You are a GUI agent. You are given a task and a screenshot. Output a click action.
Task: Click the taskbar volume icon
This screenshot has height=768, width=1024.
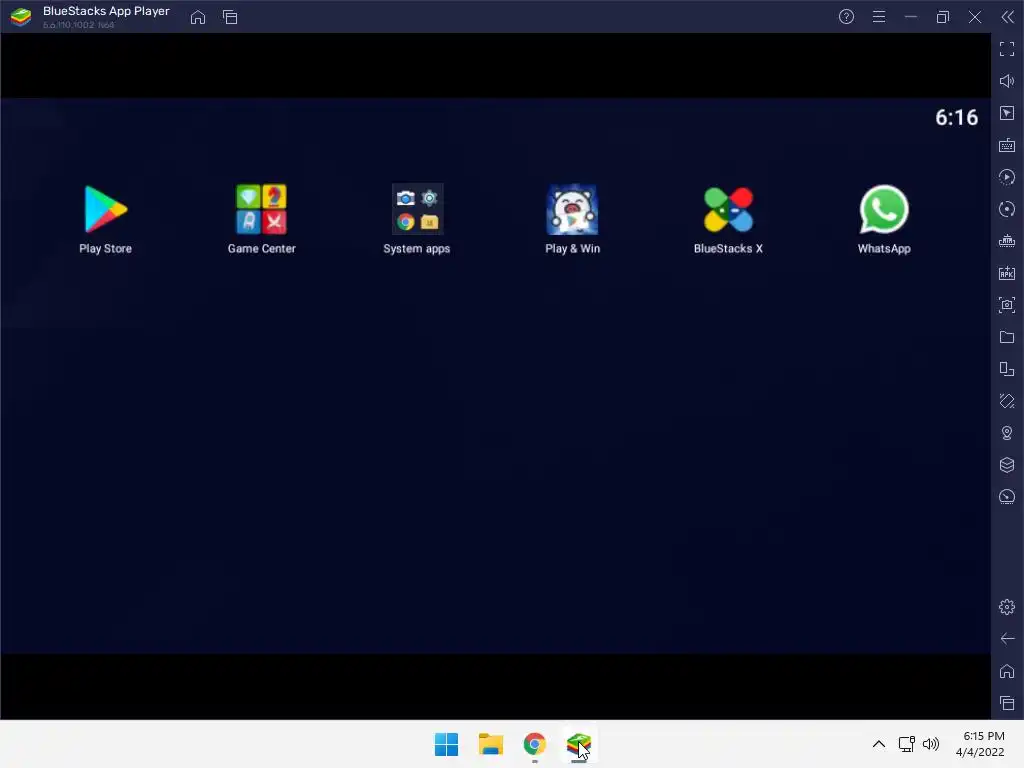pos(931,744)
